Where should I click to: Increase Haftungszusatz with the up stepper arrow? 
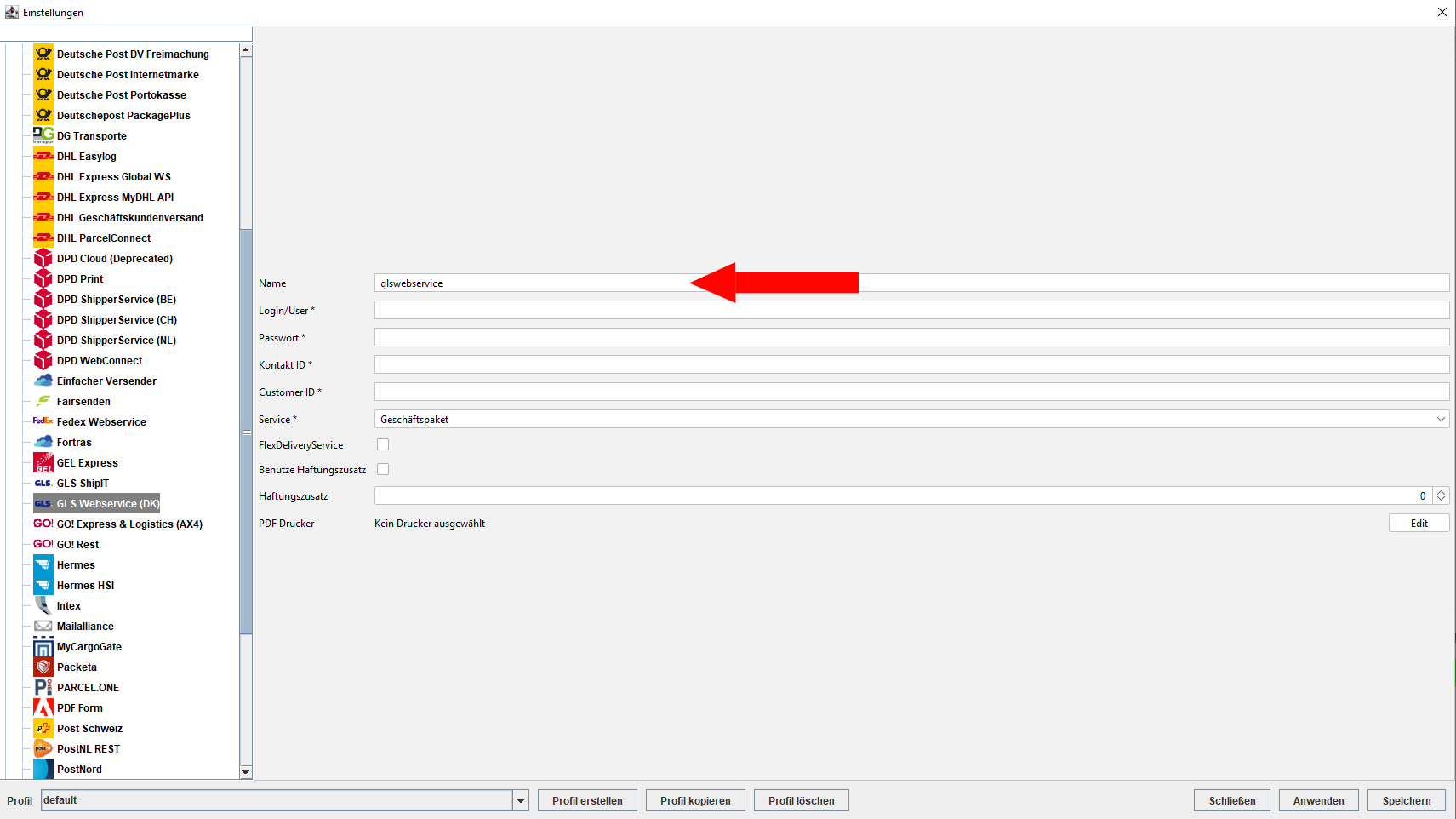click(x=1441, y=491)
